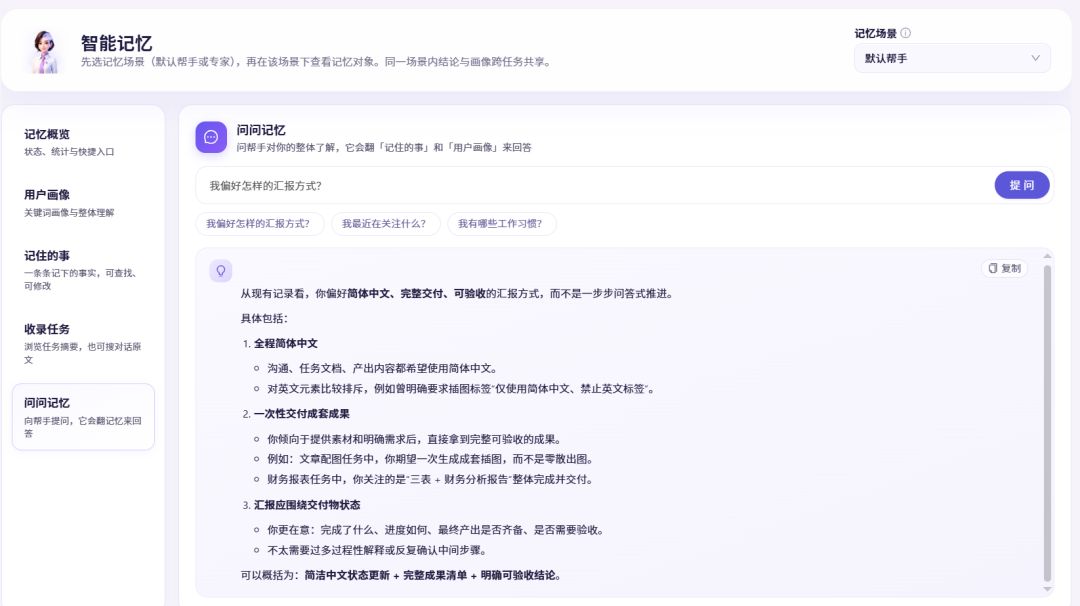Screen dimensions: 1080x606
Task: Click the bullet starting 沟通、任务文档
Action: pyautogui.click(x=383, y=368)
